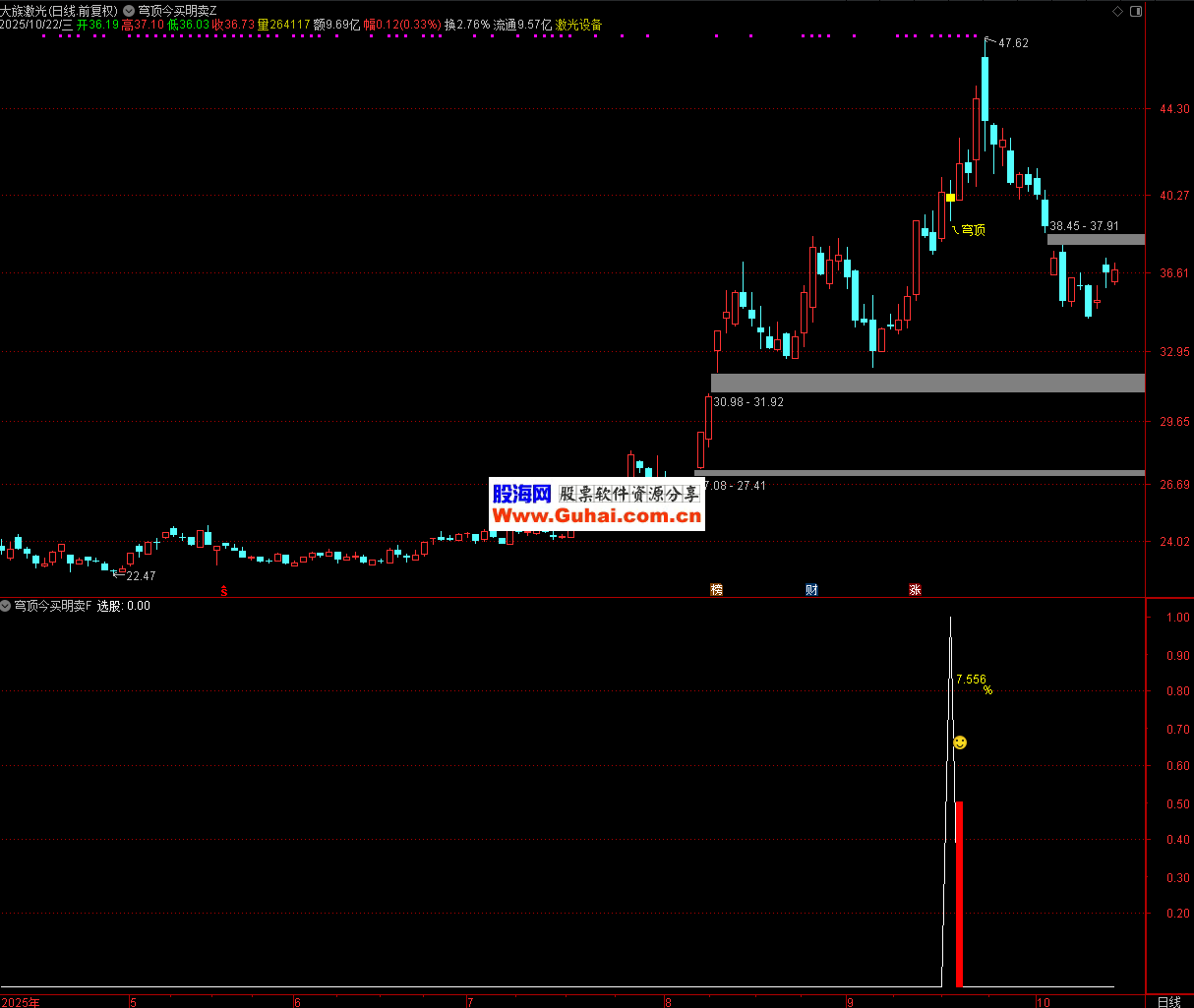Open the 大族激光(日线 前复权) chart title

coord(59,11)
